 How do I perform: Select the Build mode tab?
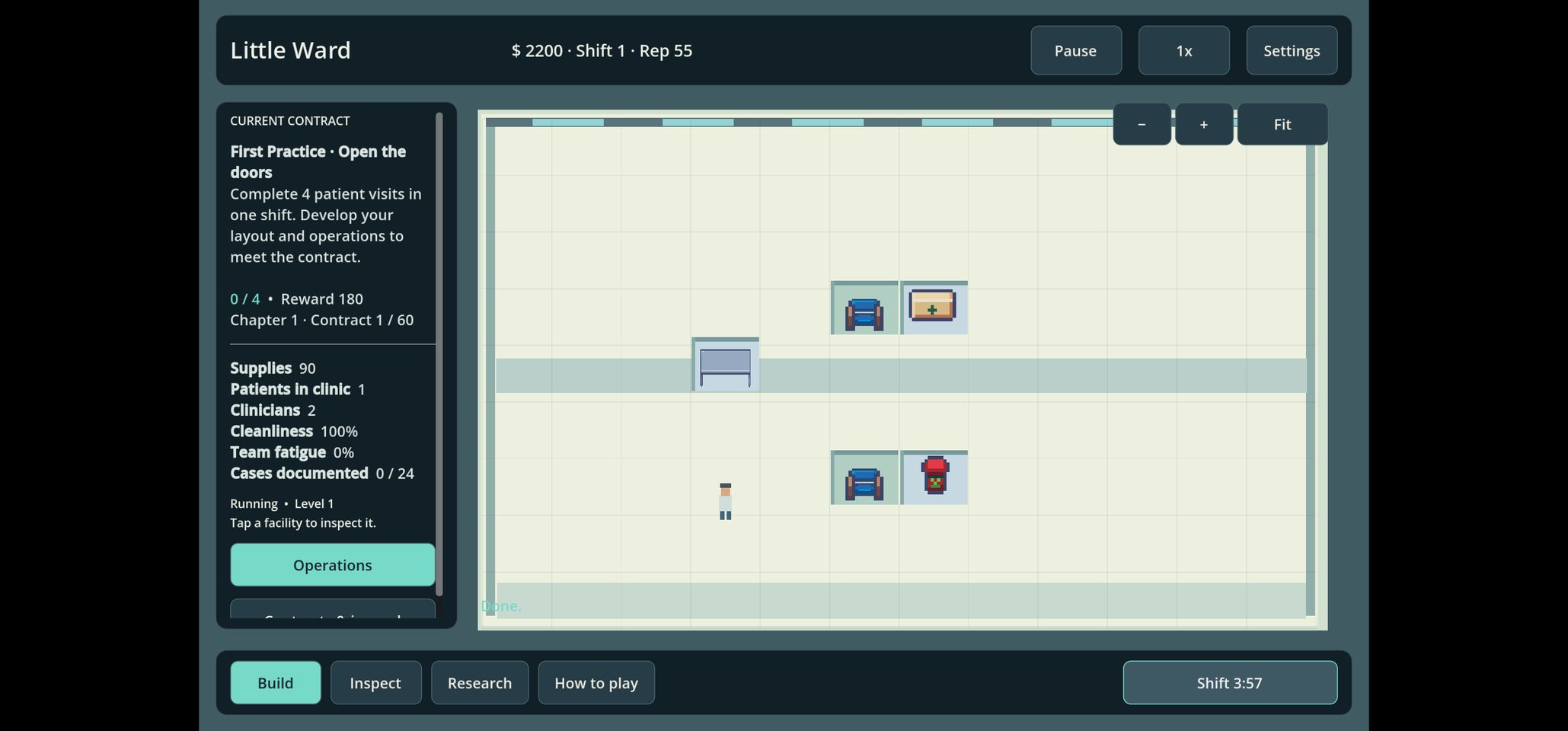click(x=276, y=683)
